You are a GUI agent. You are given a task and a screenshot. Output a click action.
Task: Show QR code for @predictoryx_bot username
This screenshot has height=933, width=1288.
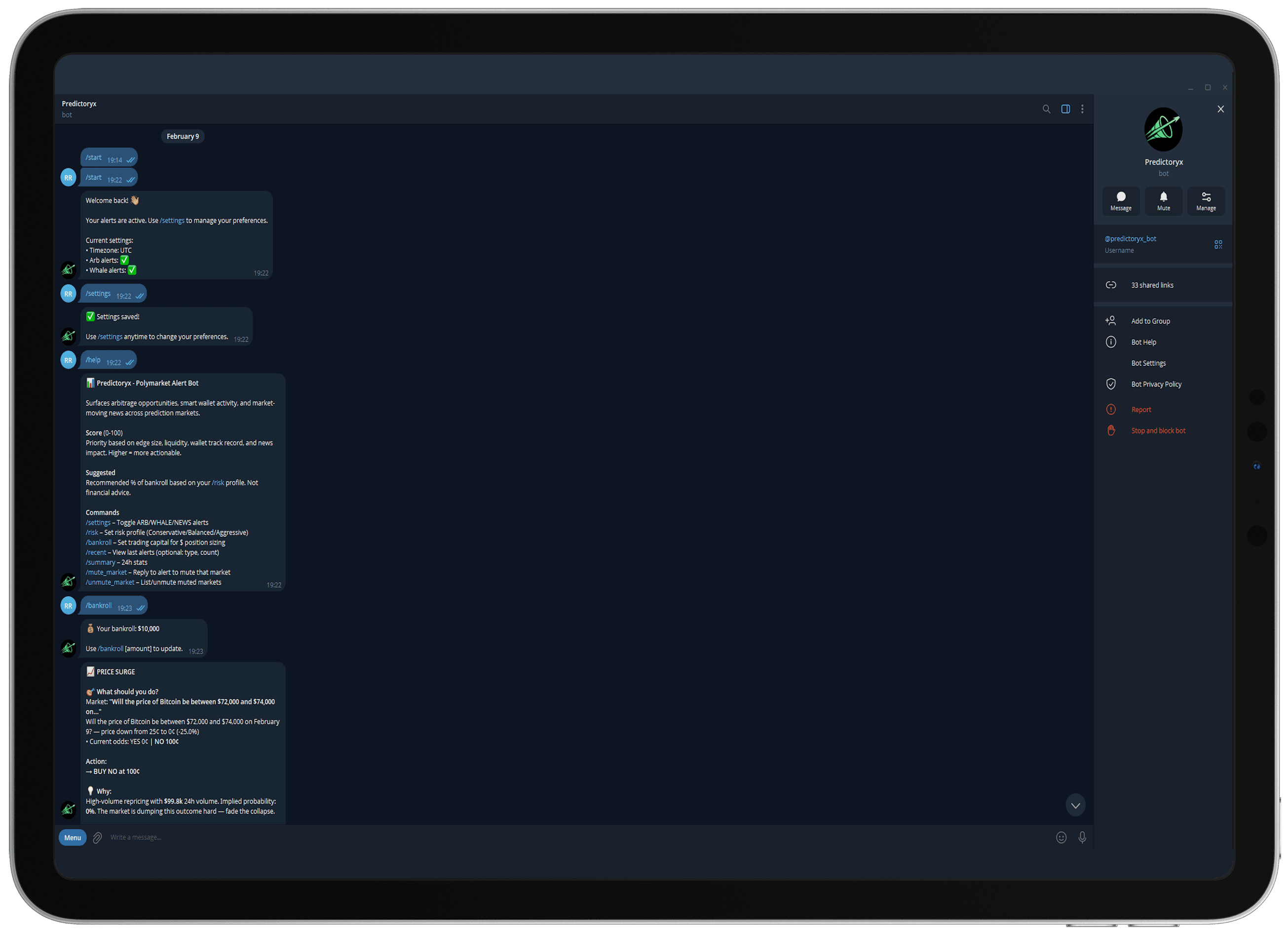[x=1218, y=244]
